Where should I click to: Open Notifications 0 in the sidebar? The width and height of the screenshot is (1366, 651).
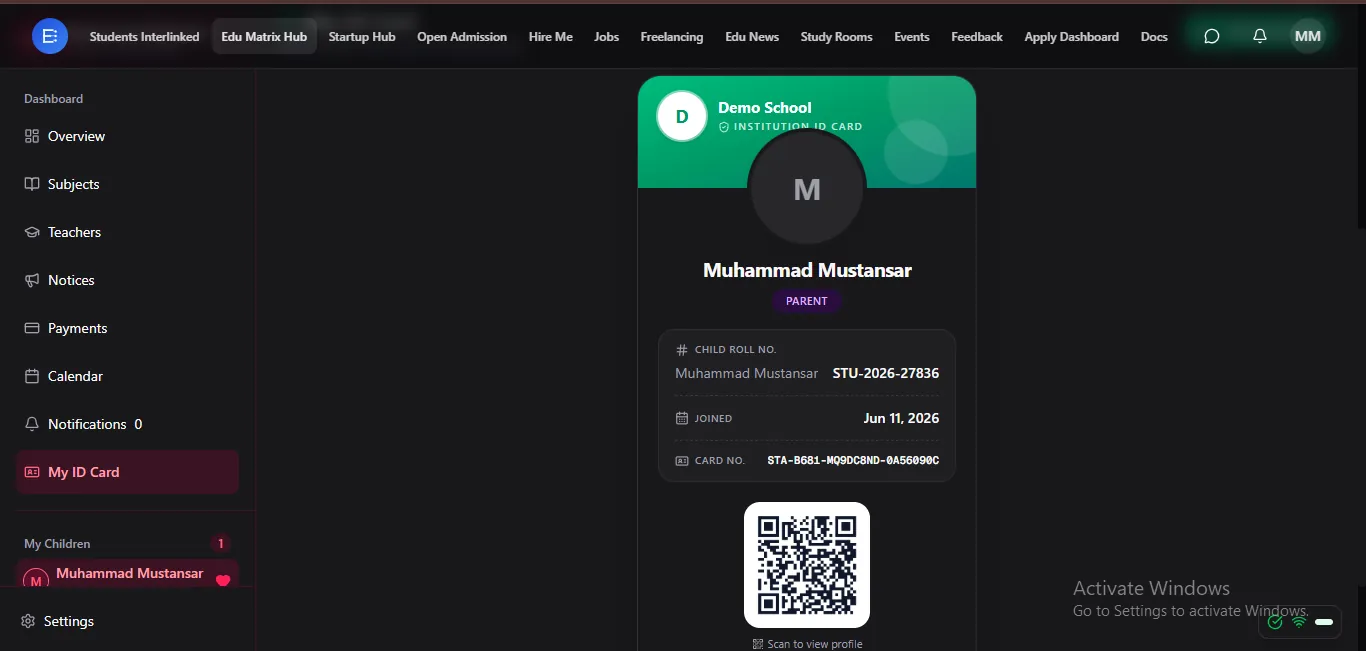click(x=127, y=424)
